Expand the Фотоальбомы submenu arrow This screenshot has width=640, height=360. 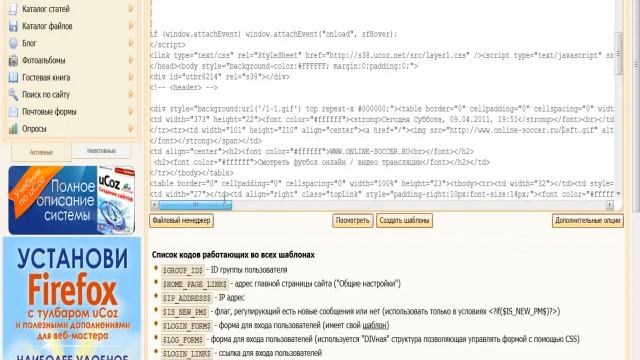[131, 60]
